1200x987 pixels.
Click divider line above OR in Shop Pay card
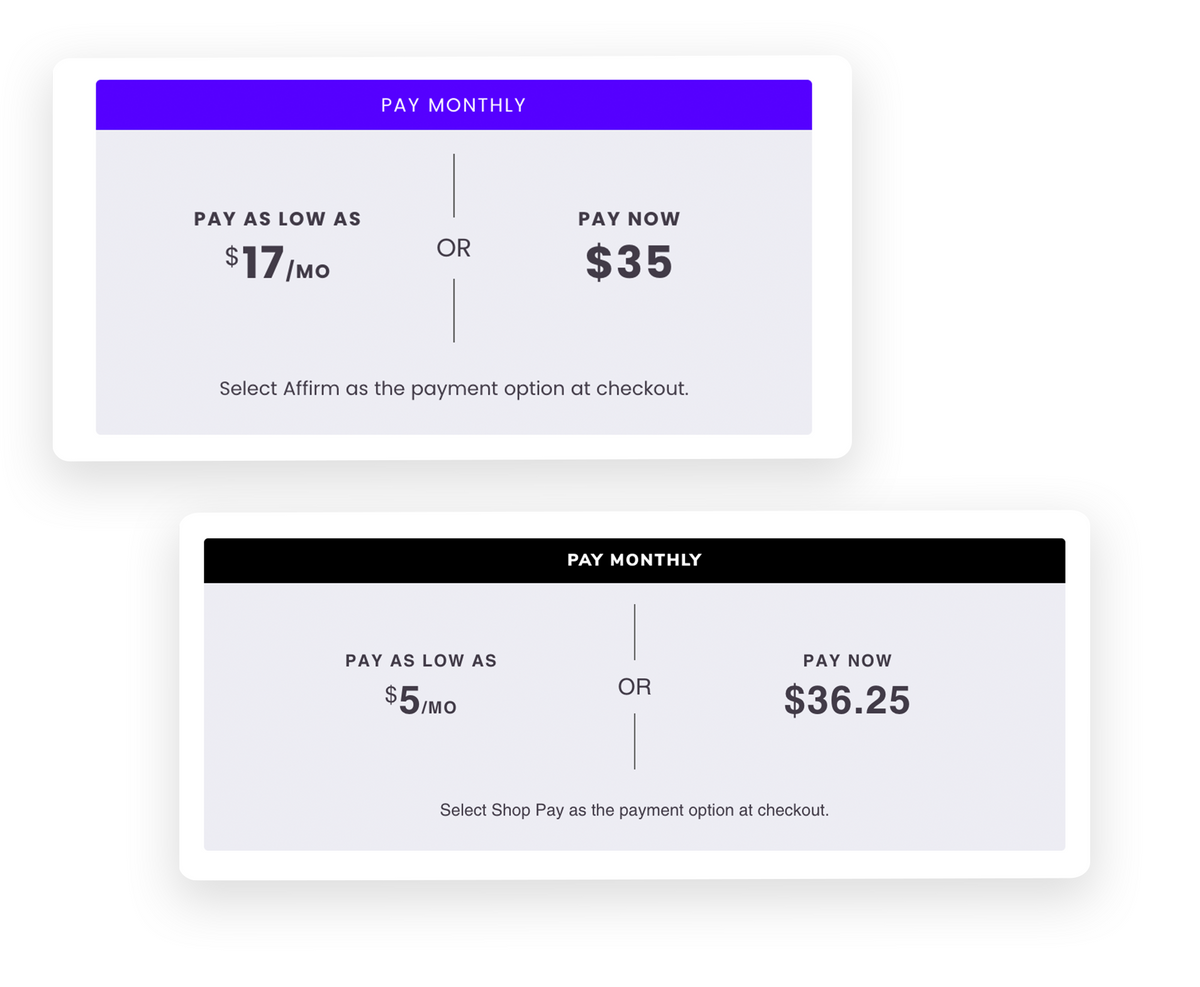(634, 632)
